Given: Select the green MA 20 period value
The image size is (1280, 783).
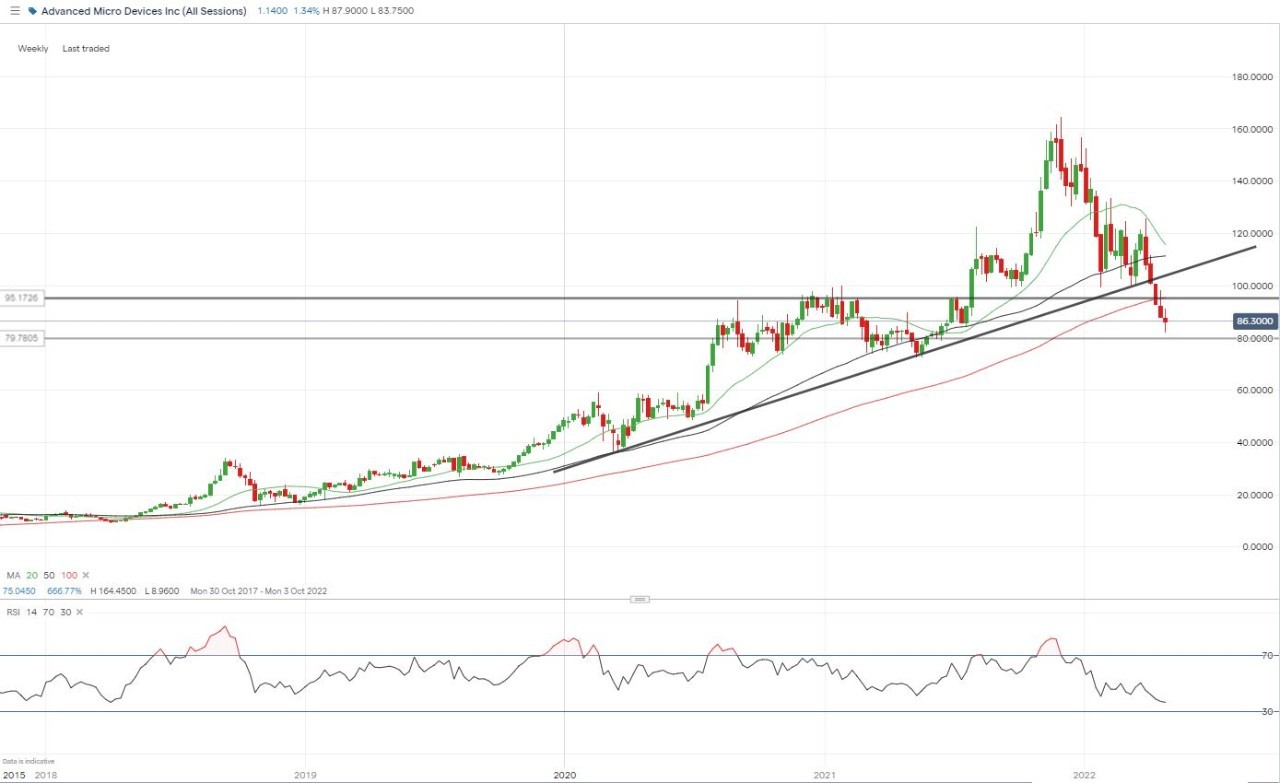Looking at the screenshot, I should [x=32, y=576].
